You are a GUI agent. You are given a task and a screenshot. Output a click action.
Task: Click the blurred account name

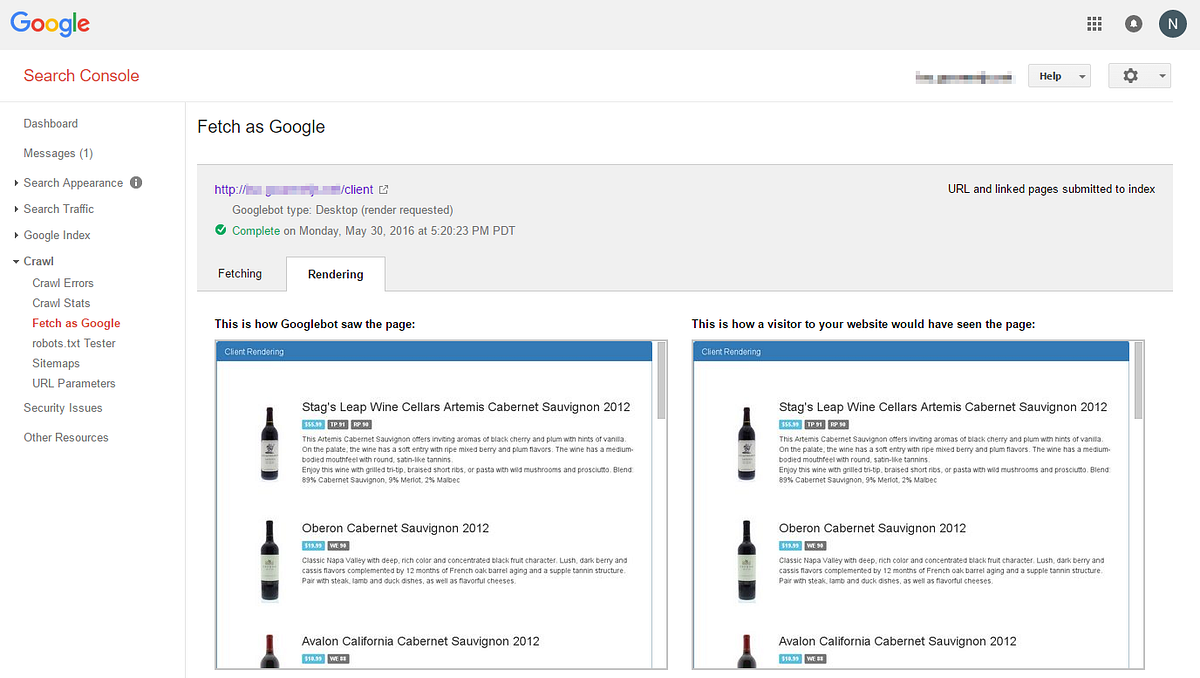(x=964, y=76)
